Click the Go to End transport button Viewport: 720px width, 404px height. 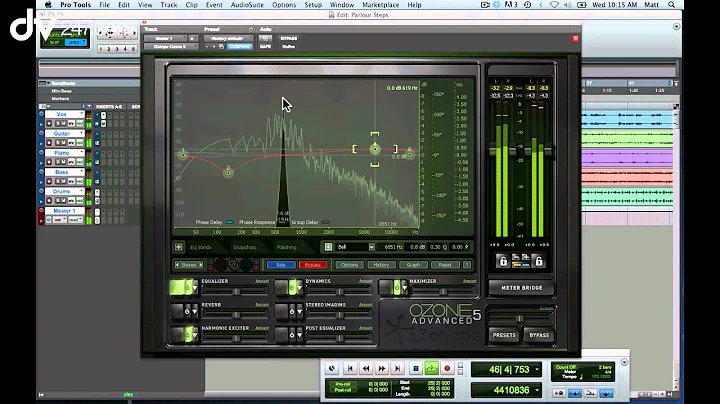pyautogui.click(x=398, y=368)
